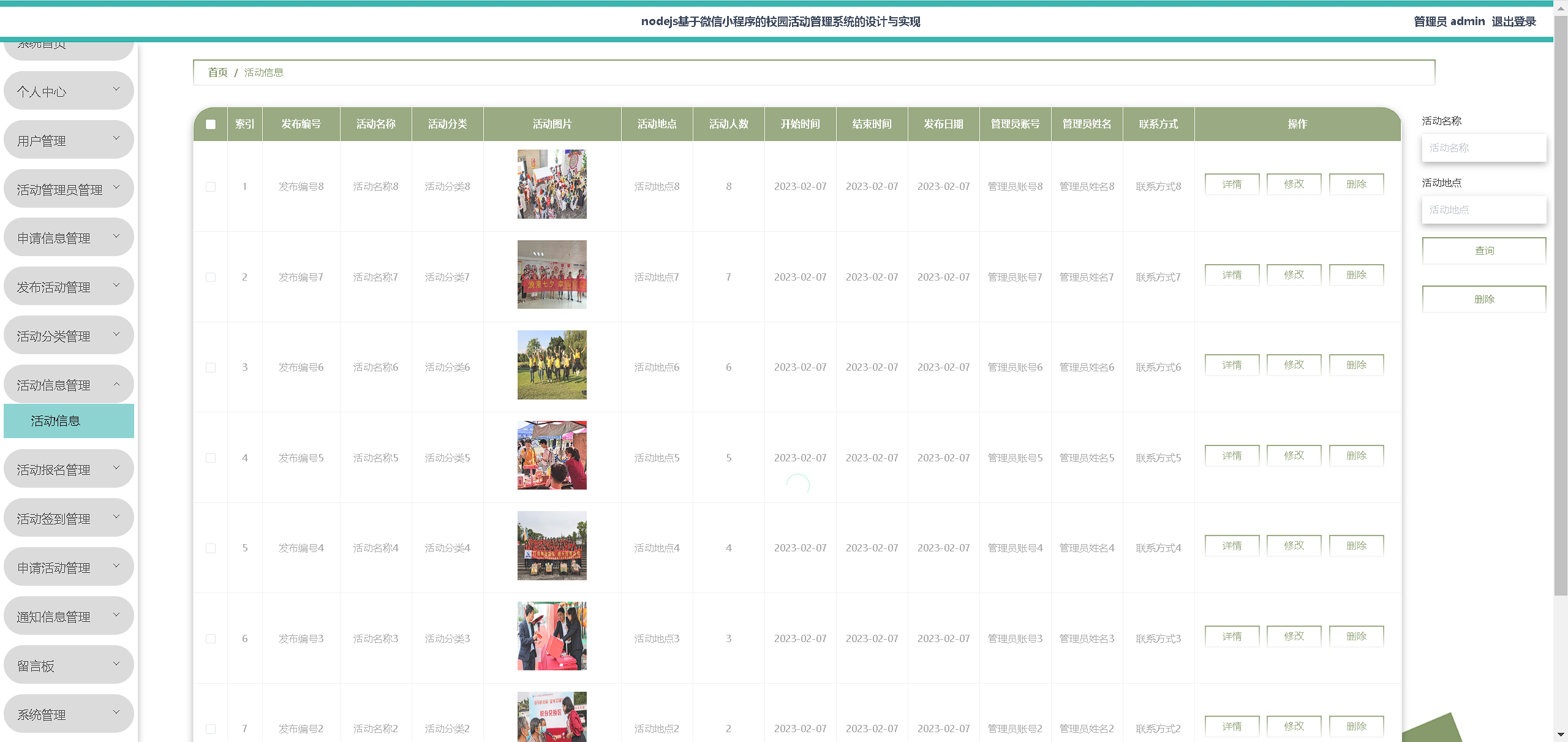1568x742 pixels.
Task: Click the page vertical scrollbar thumb
Action: pos(1561,306)
